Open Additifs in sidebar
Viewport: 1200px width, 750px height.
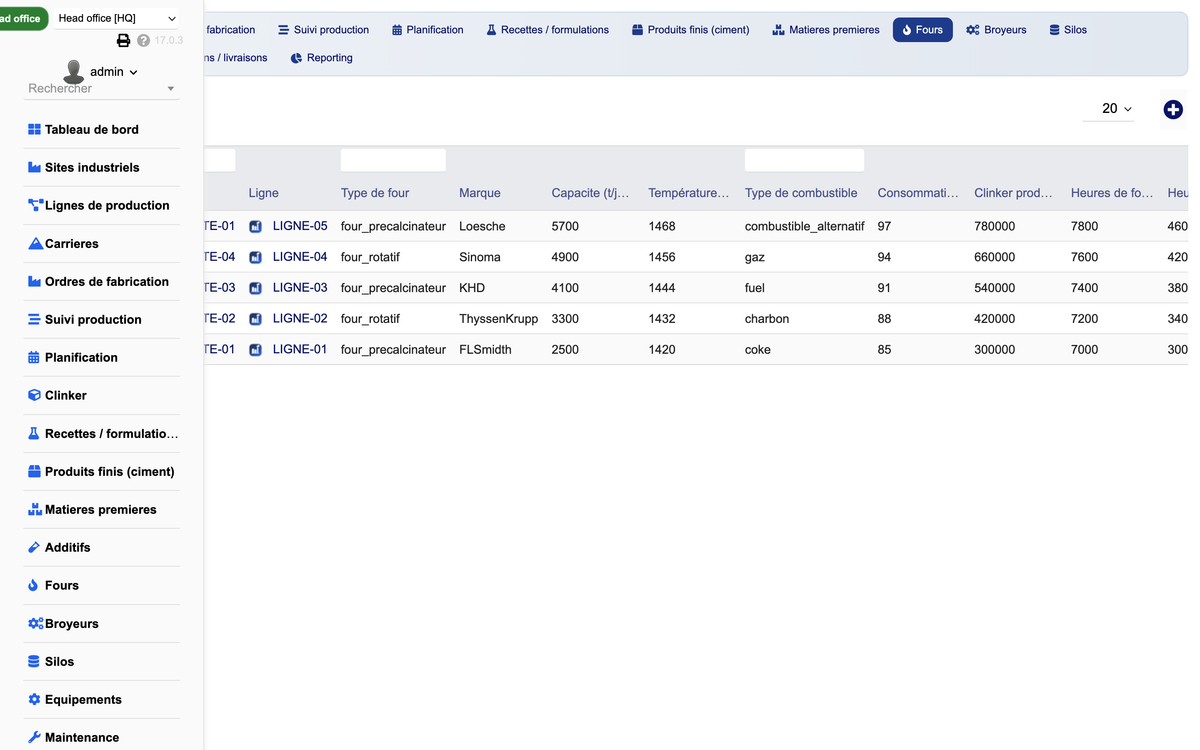tap(102, 547)
